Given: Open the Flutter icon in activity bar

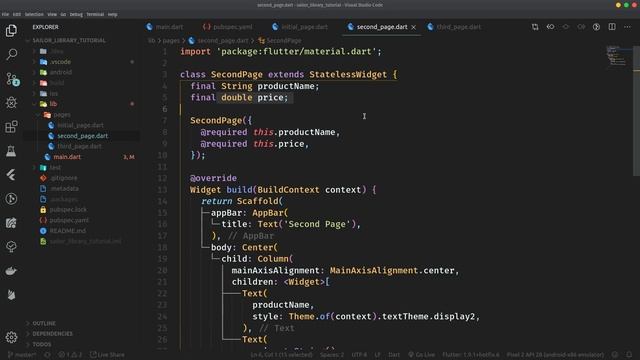Looking at the screenshot, I should [x=11, y=175].
